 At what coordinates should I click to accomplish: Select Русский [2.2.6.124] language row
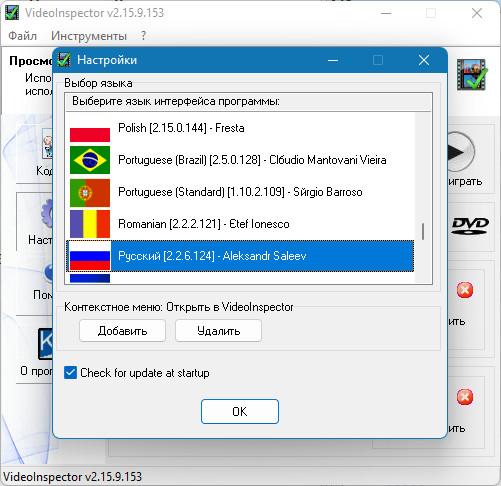(240, 256)
